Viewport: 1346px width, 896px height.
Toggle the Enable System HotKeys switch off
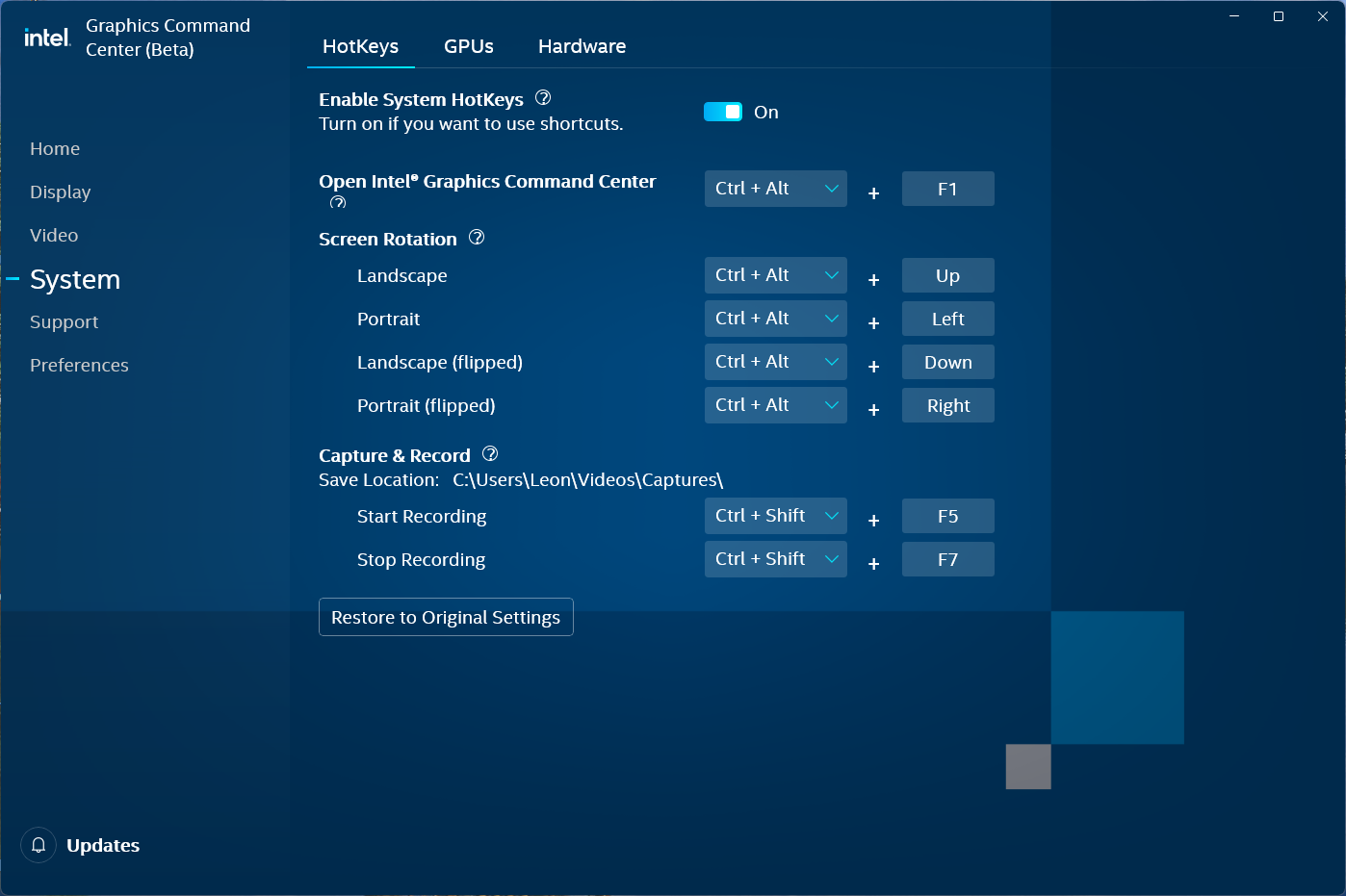(723, 111)
